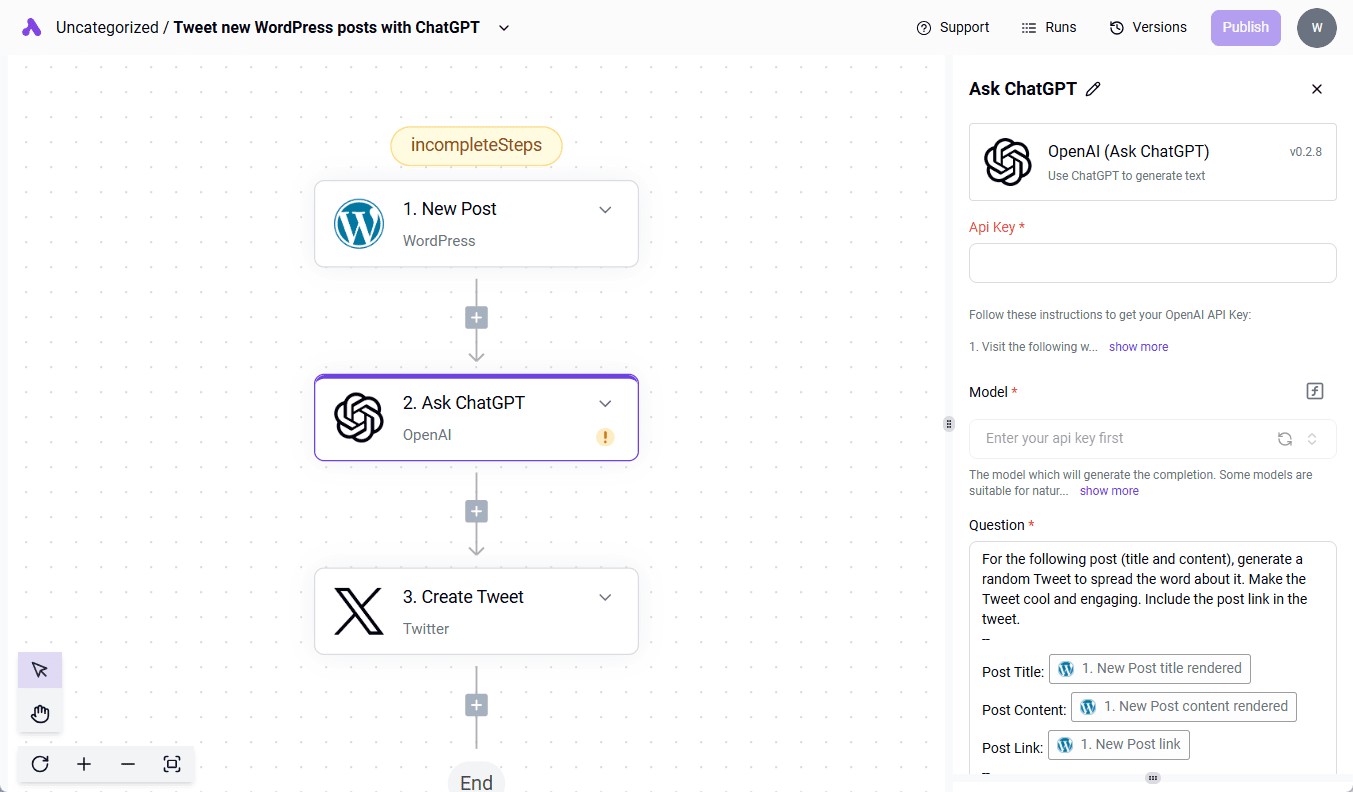The height and width of the screenshot is (792, 1353).
Task: Expand the Create Tweet step chevron
Action: tap(605, 598)
